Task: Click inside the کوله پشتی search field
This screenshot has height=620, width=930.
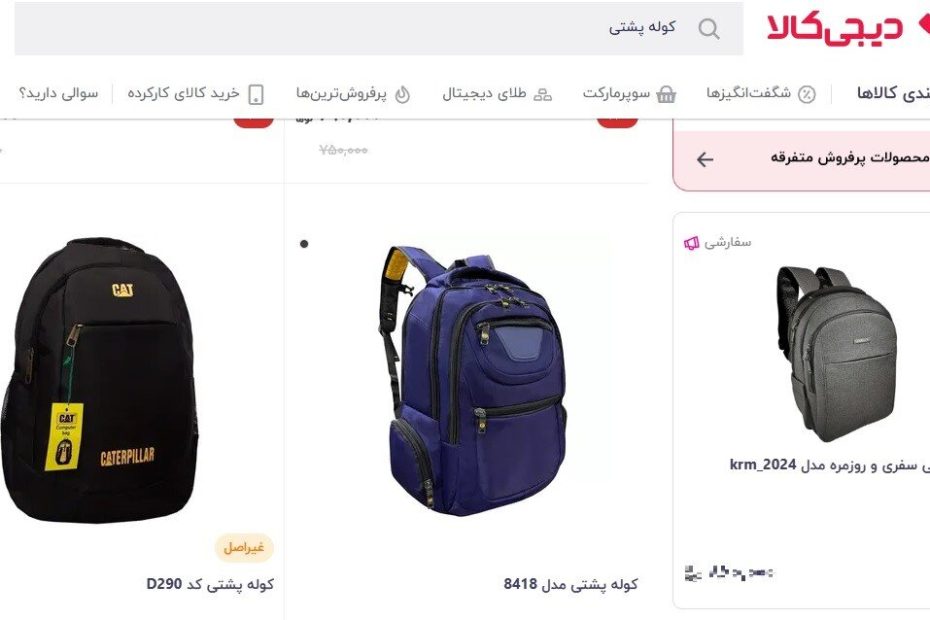Action: point(378,28)
